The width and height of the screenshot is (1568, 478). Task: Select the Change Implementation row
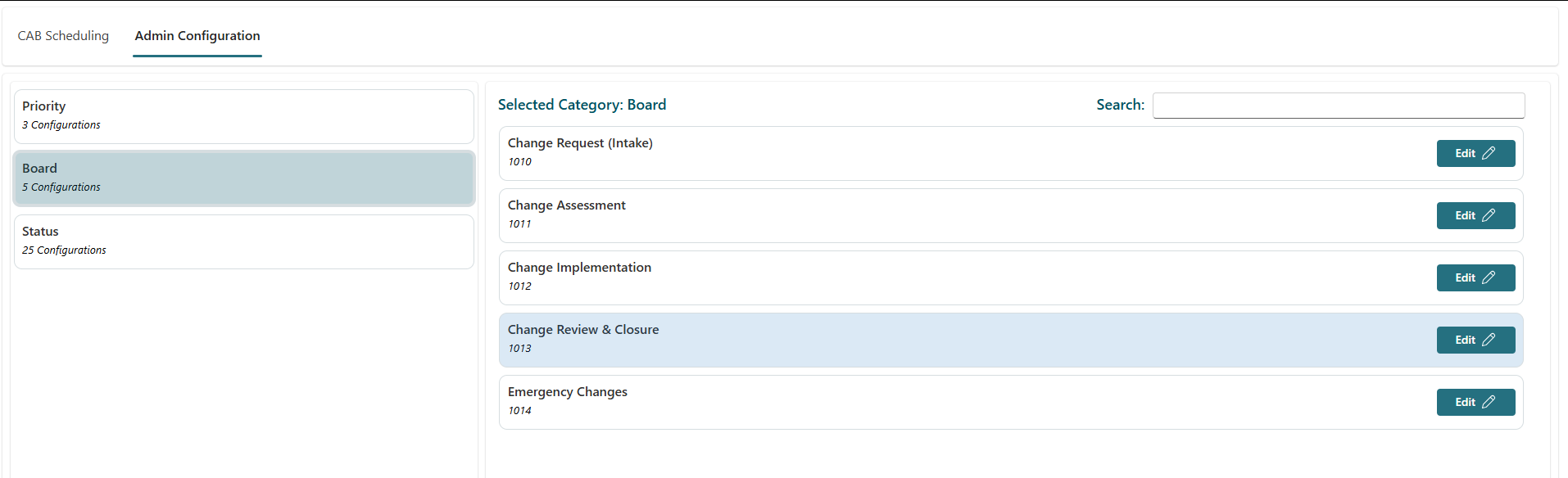[901, 277]
